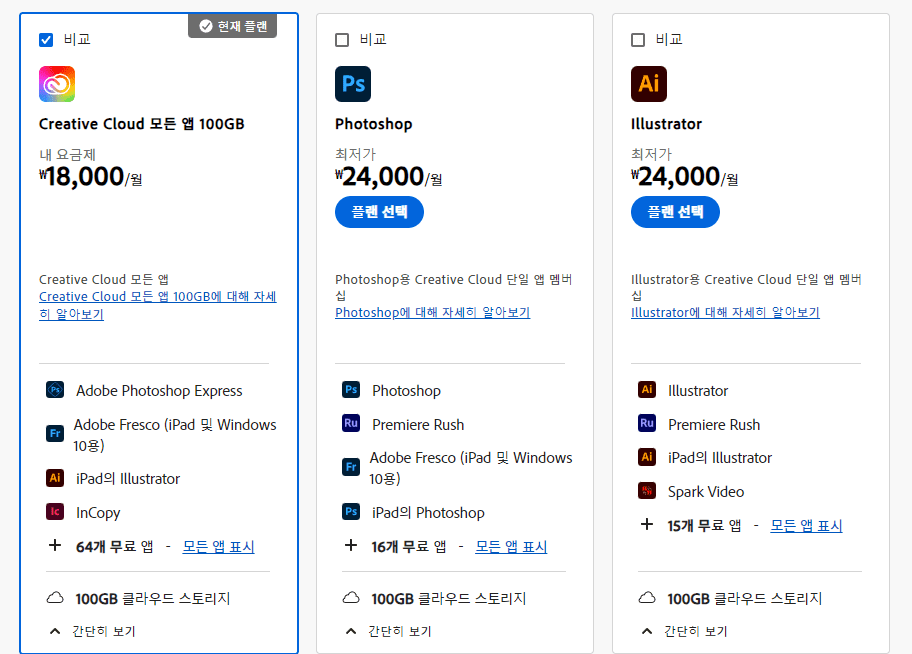
Task: Select the Adobe Fresco icon in Photoshop plan
Action: tap(351, 467)
